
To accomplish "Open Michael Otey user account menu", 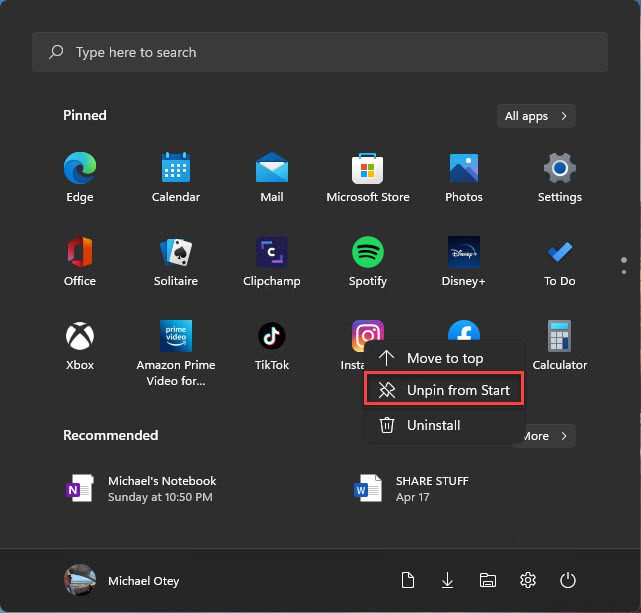I will [122, 580].
